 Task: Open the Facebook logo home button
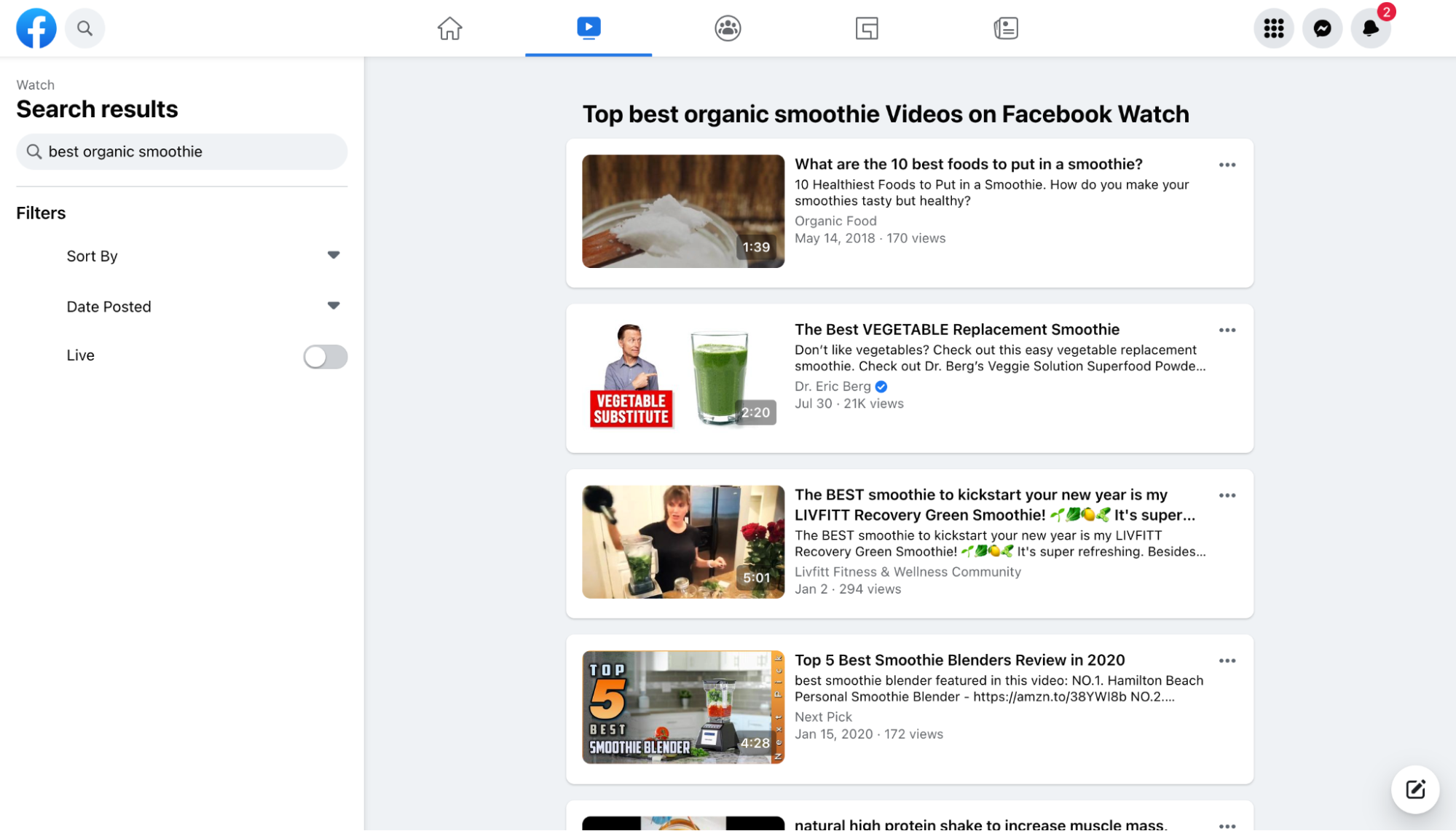coord(35,27)
